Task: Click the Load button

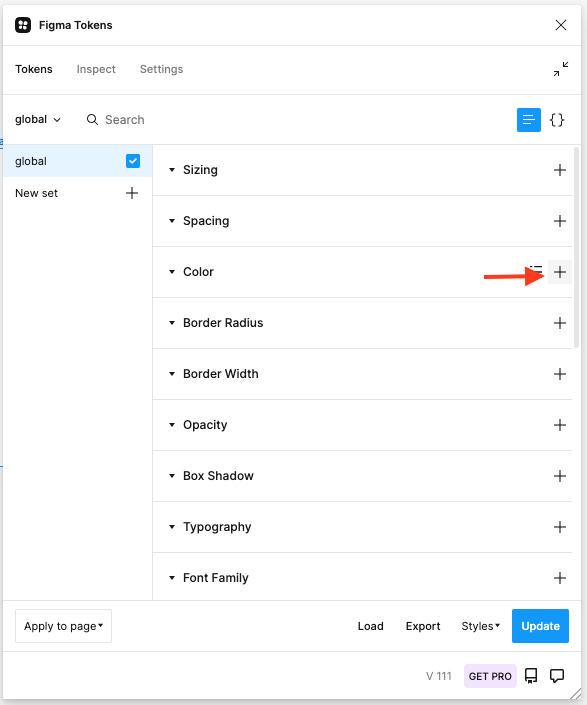Action: (370, 626)
